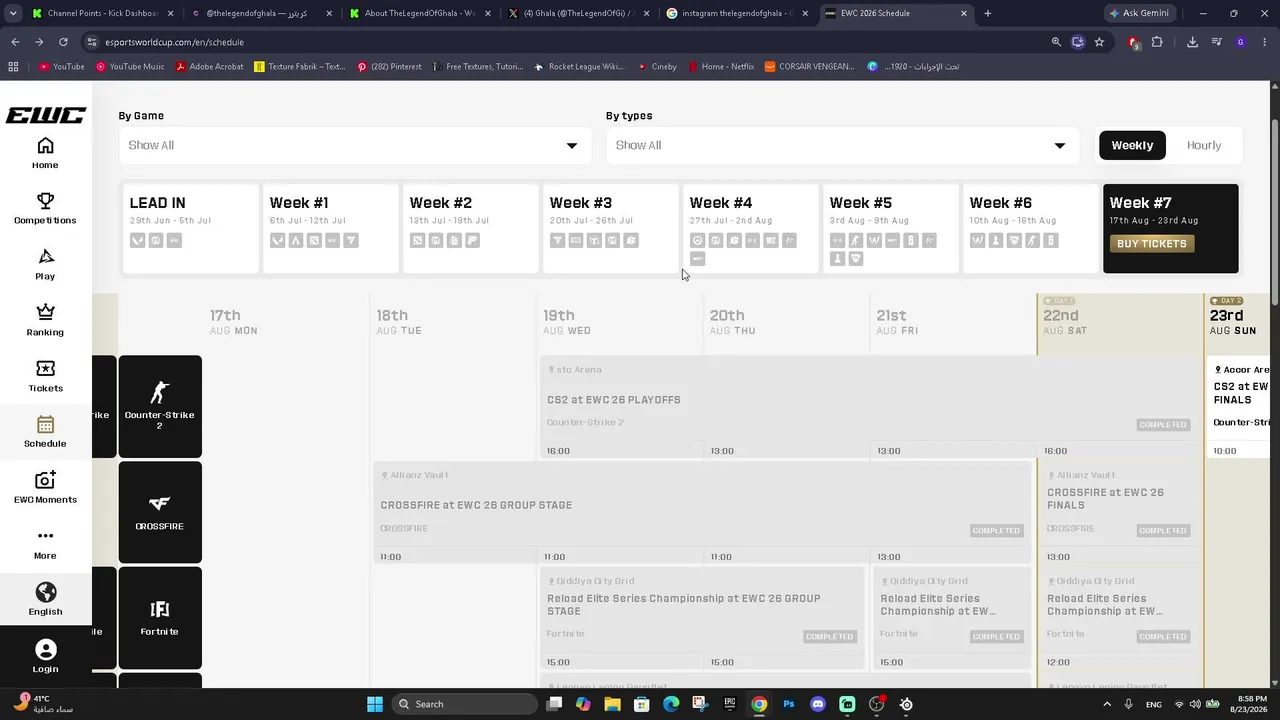Open the CROSSFIRE at EWC 26 FINALS event
The image size is (1280, 720).
click(x=1119, y=512)
